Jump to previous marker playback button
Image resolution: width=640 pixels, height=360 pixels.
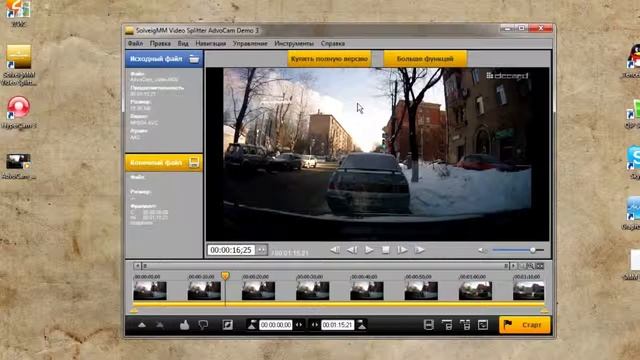[335, 250]
